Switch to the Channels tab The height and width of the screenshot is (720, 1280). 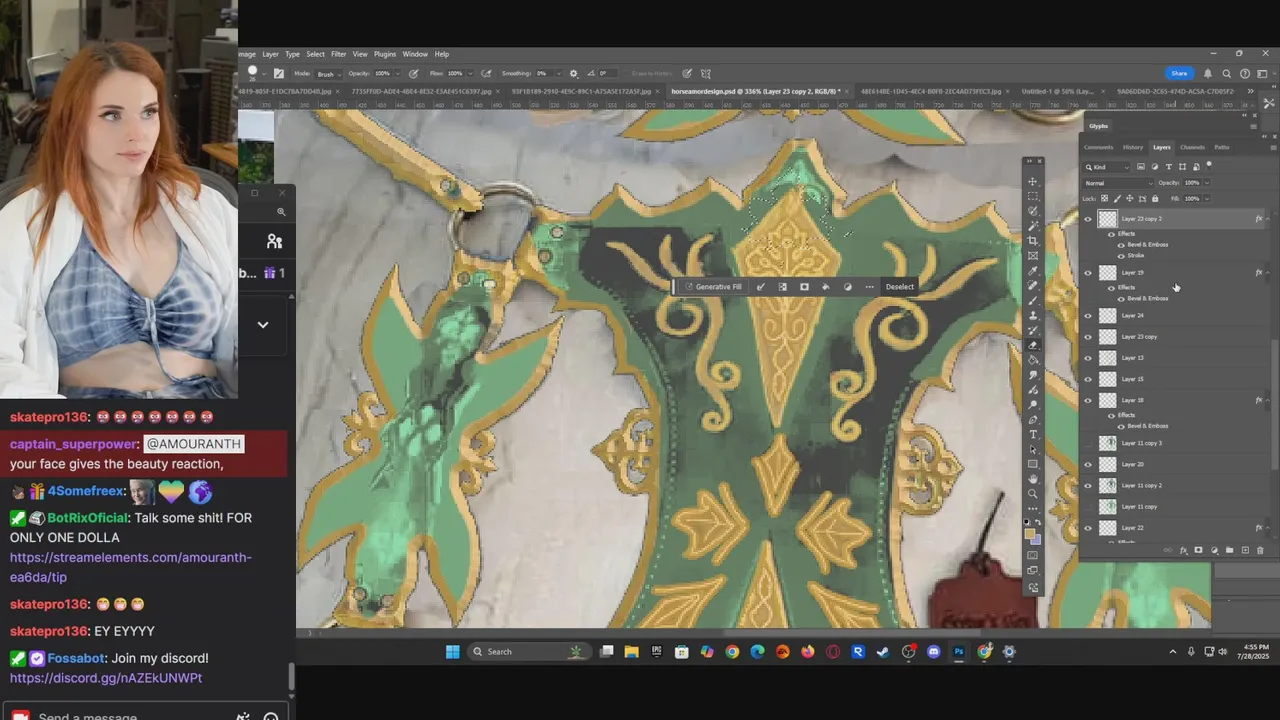(x=1192, y=147)
